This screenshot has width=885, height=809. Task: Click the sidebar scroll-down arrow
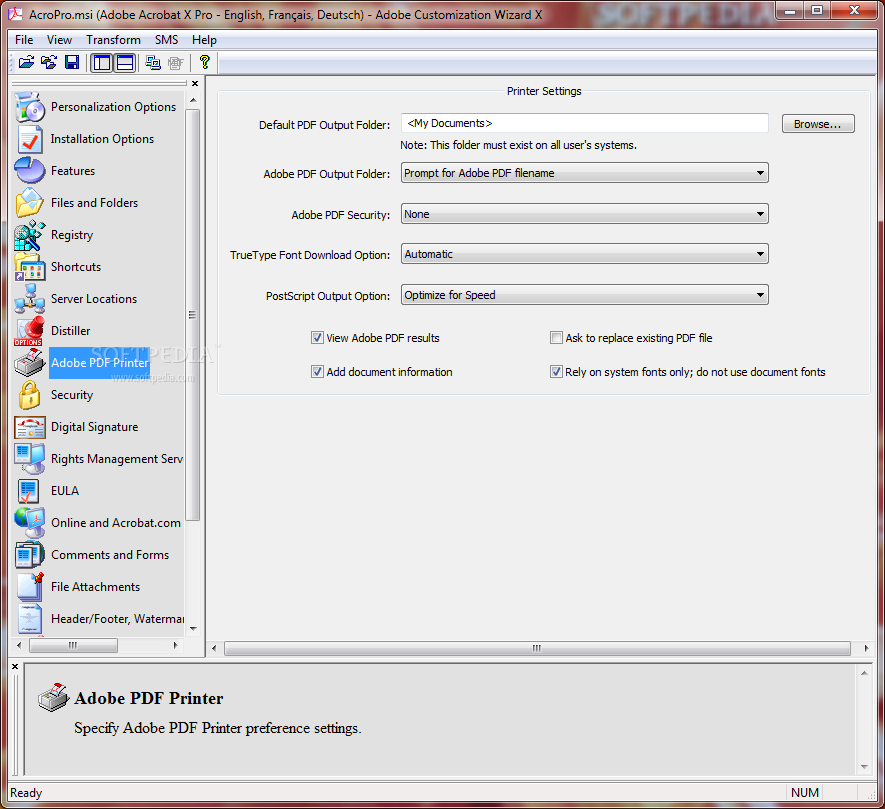tap(193, 628)
